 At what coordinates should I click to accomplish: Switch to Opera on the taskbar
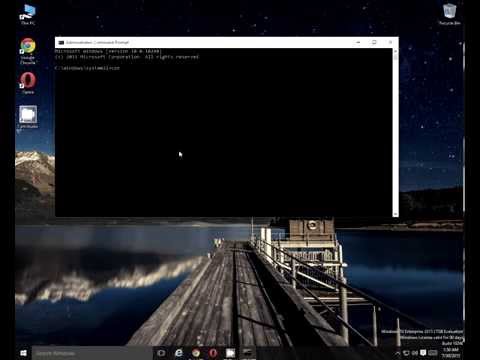[x=213, y=353]
